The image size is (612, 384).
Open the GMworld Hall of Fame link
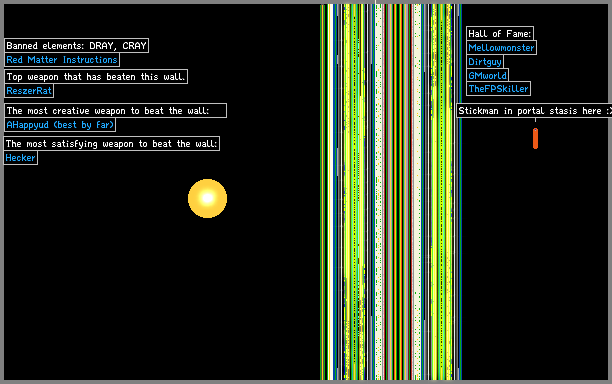point(487,75)
